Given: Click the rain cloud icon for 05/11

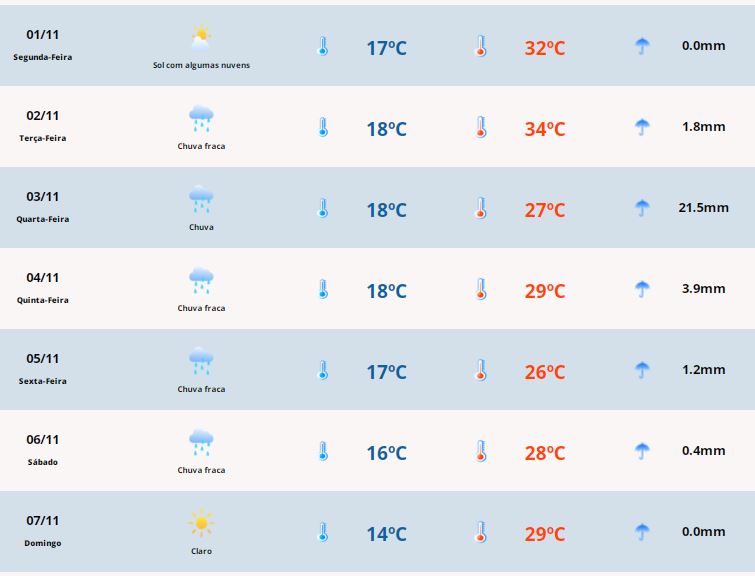Looking at the screenshot, I should click(x=201, y=362).
